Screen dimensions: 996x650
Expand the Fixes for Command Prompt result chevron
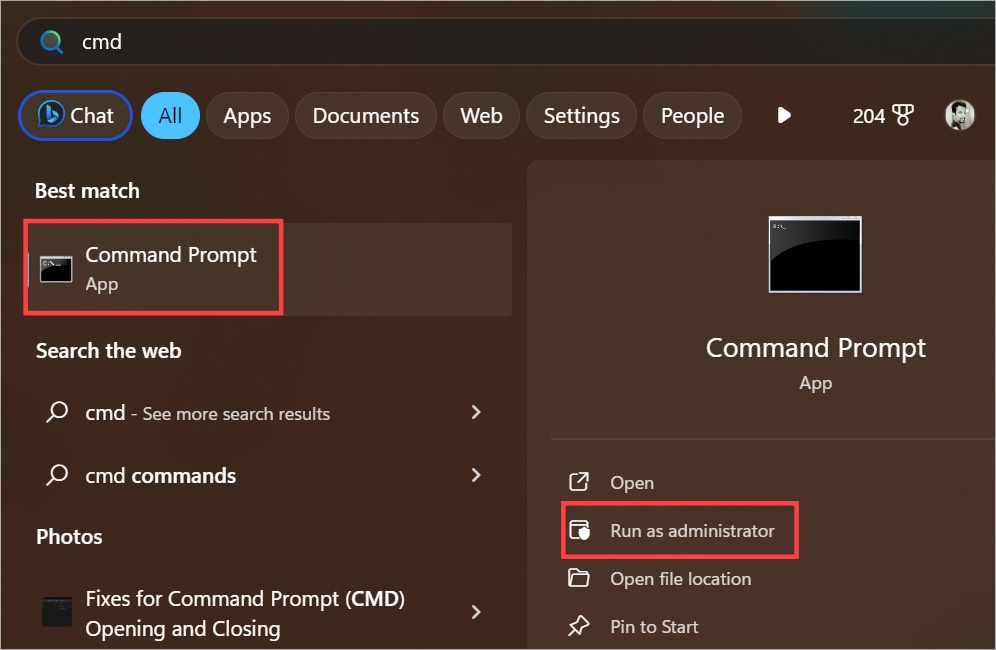click(476, 612)
